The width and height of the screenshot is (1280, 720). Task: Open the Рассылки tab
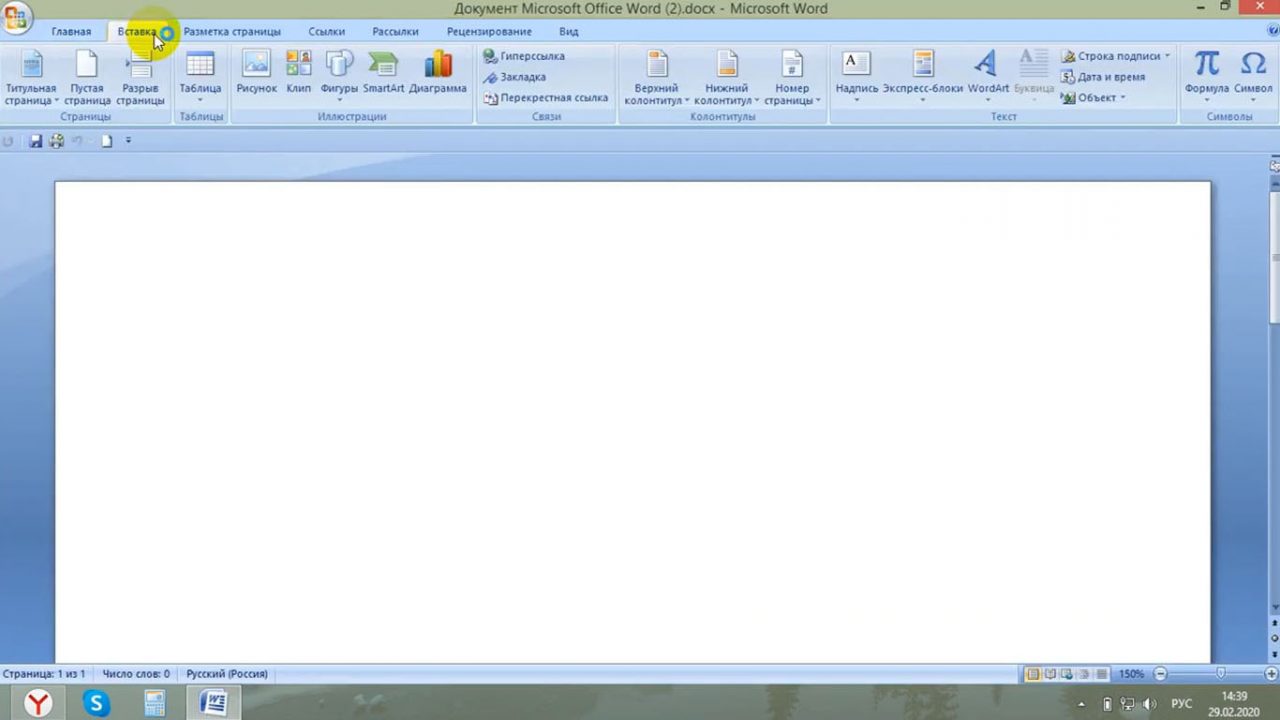pyautogui.click(x=395, y=32)
